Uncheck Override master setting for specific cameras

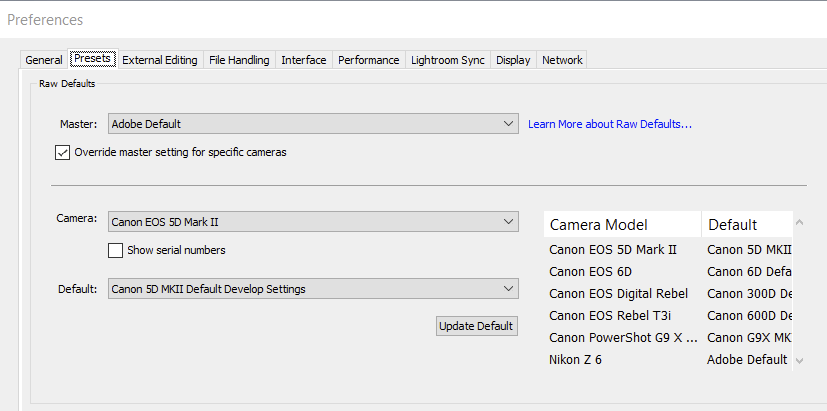[x=62, y=152]
